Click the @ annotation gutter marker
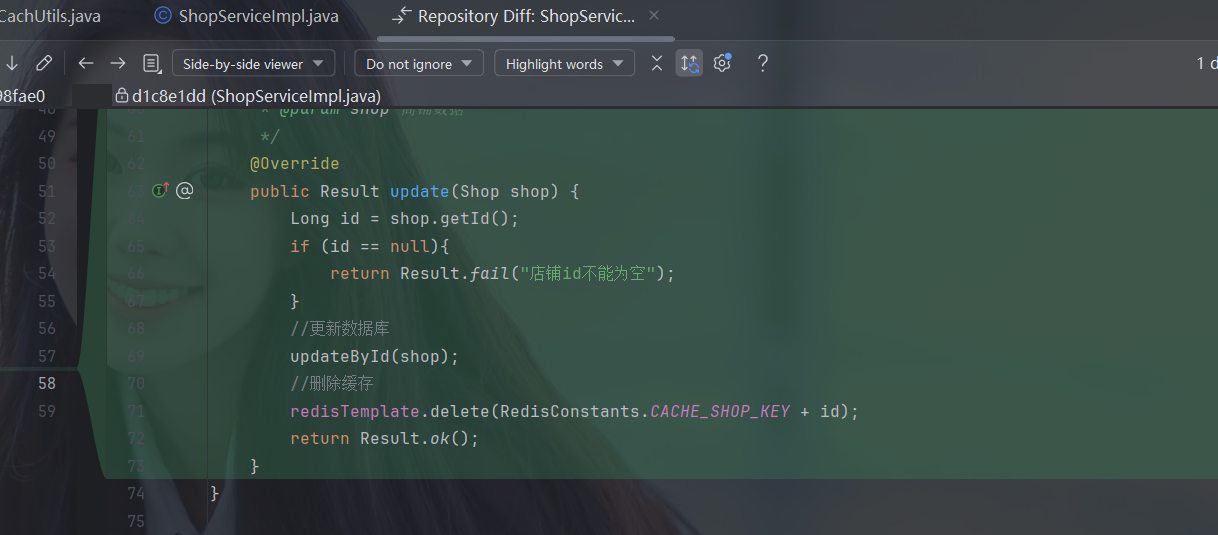The width and height of the screenshot is (1218, 535). pos(184,190)
